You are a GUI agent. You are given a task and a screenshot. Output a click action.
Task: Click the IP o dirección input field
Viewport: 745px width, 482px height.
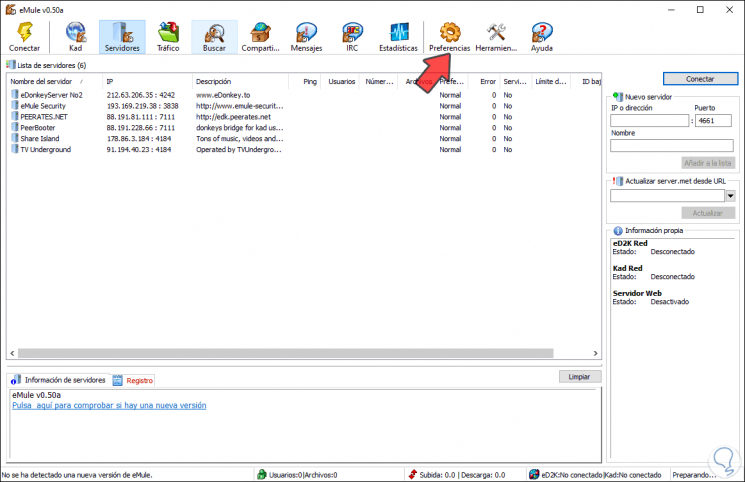[x=649, y=121]
